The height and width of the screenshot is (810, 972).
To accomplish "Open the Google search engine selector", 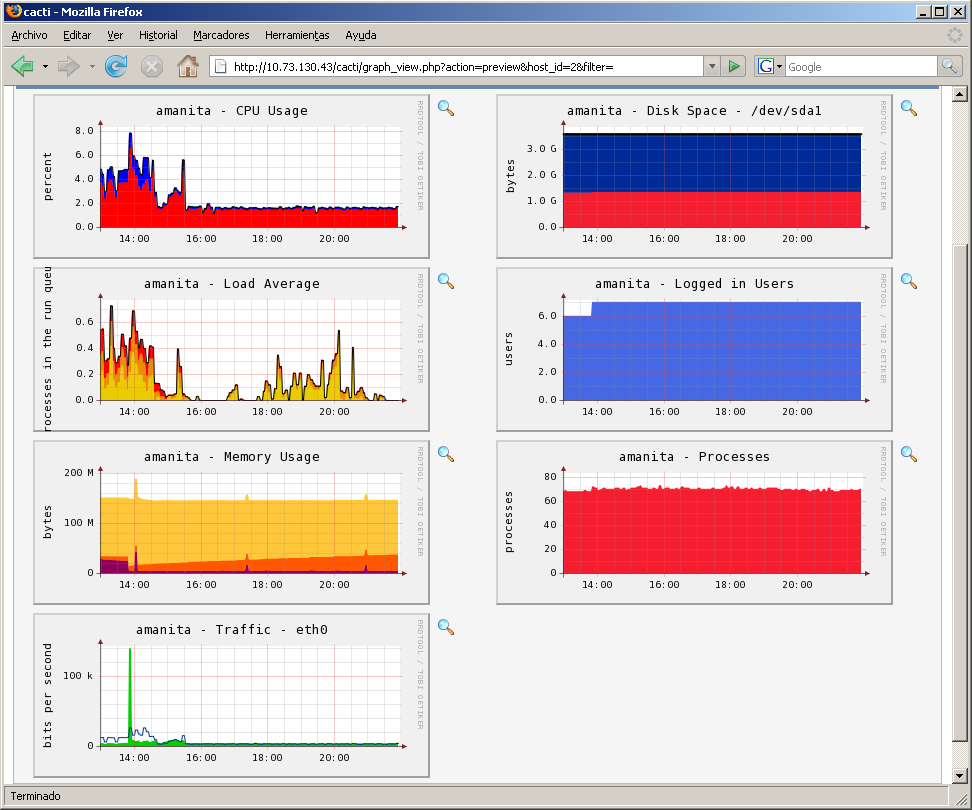I will click(770, 66).
